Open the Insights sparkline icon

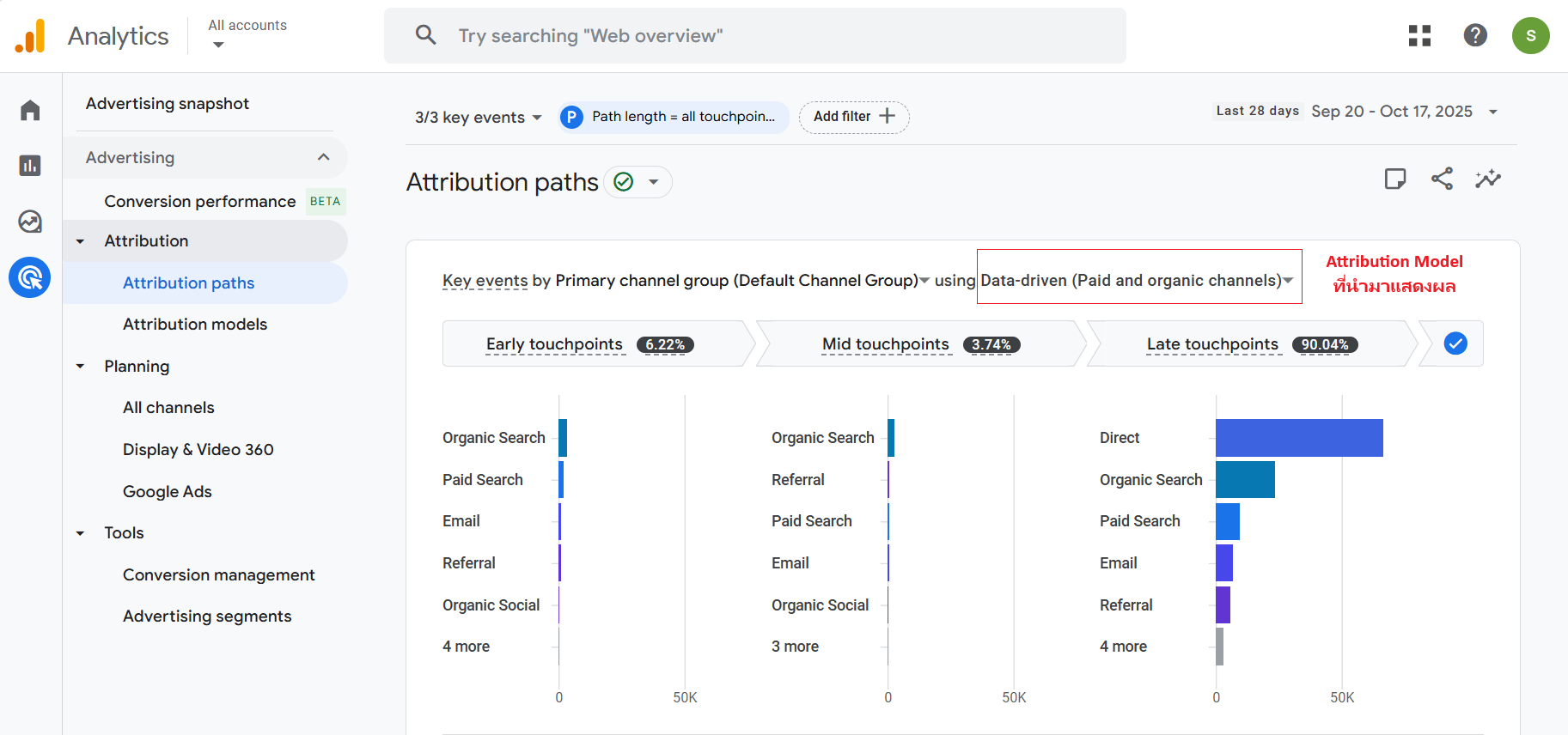(x=1488, y=179)
